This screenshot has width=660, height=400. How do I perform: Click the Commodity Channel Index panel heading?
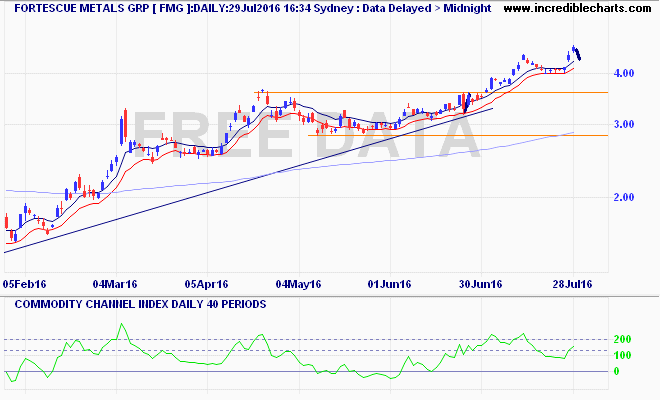(135, 303)
